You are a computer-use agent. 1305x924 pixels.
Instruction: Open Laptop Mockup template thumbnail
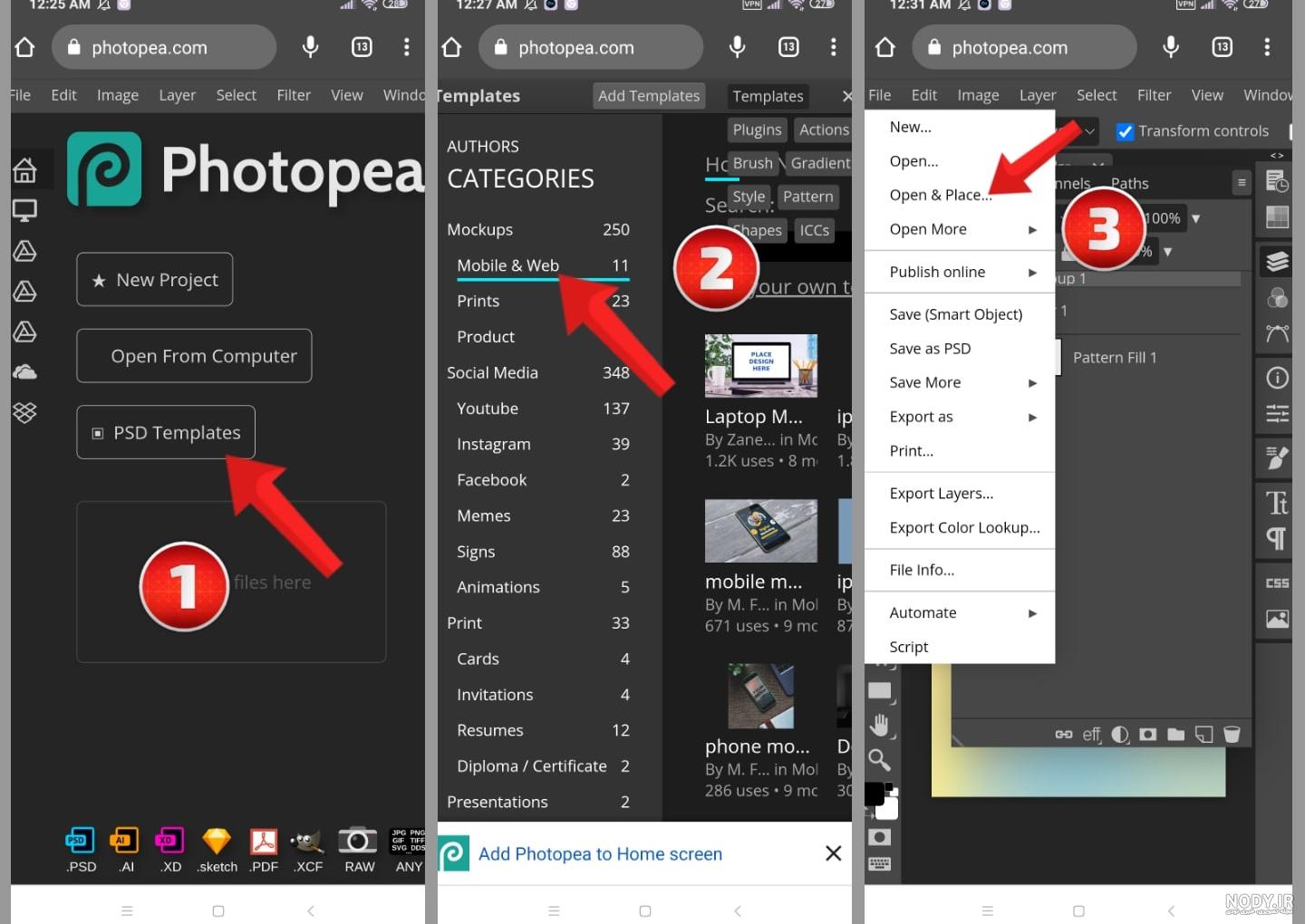761,366
